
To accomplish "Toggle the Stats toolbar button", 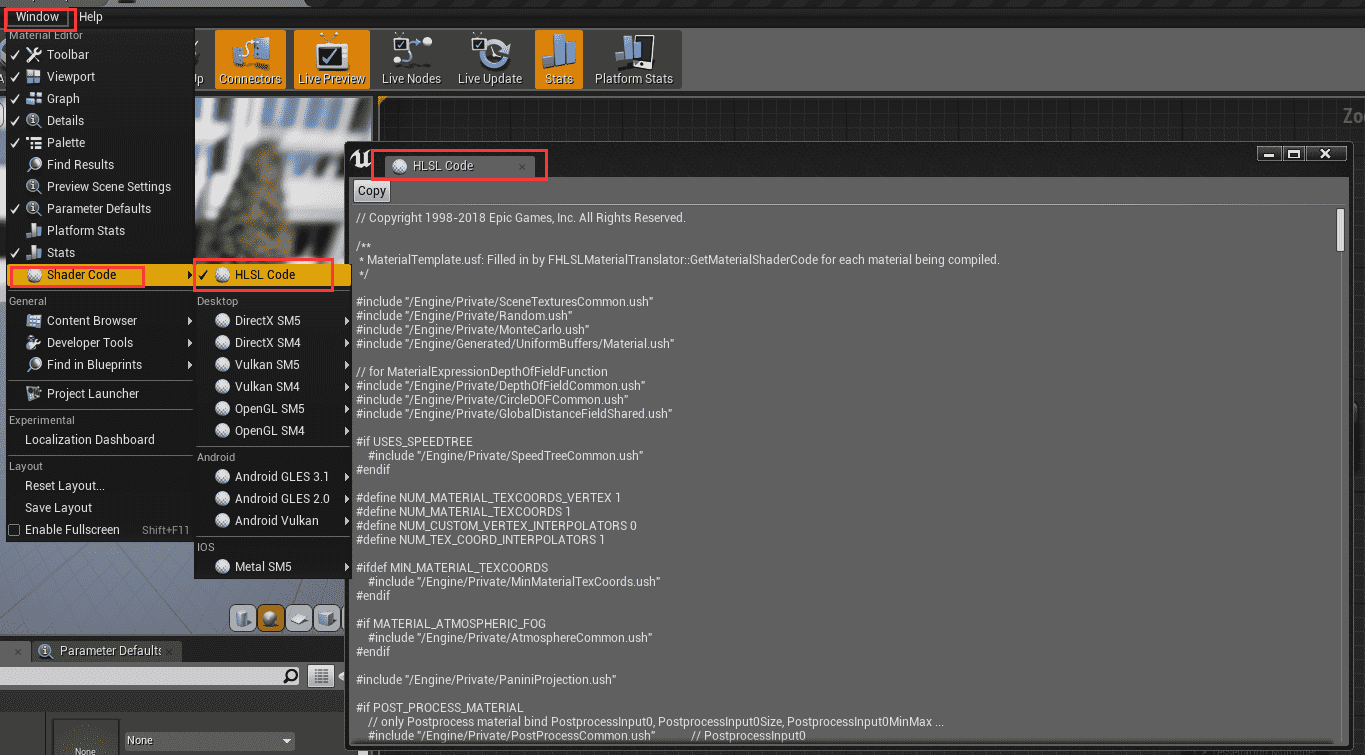I will click(x=559, y=59).
